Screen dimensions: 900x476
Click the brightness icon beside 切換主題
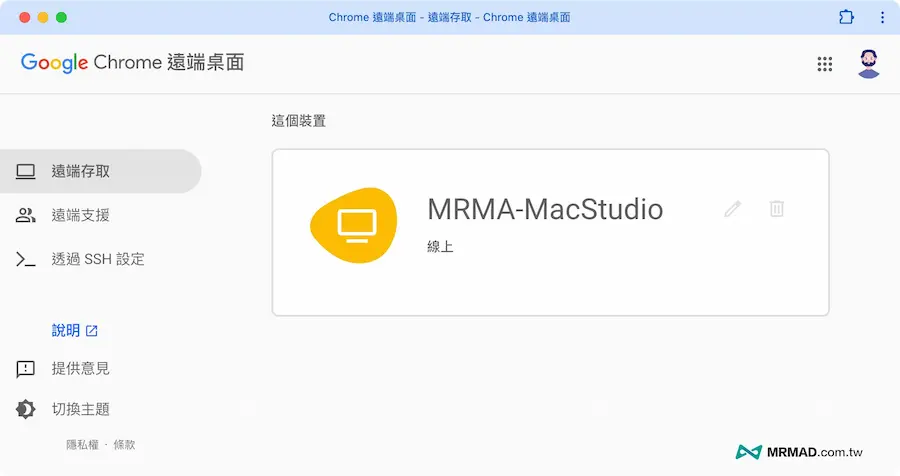coord(25,409)
